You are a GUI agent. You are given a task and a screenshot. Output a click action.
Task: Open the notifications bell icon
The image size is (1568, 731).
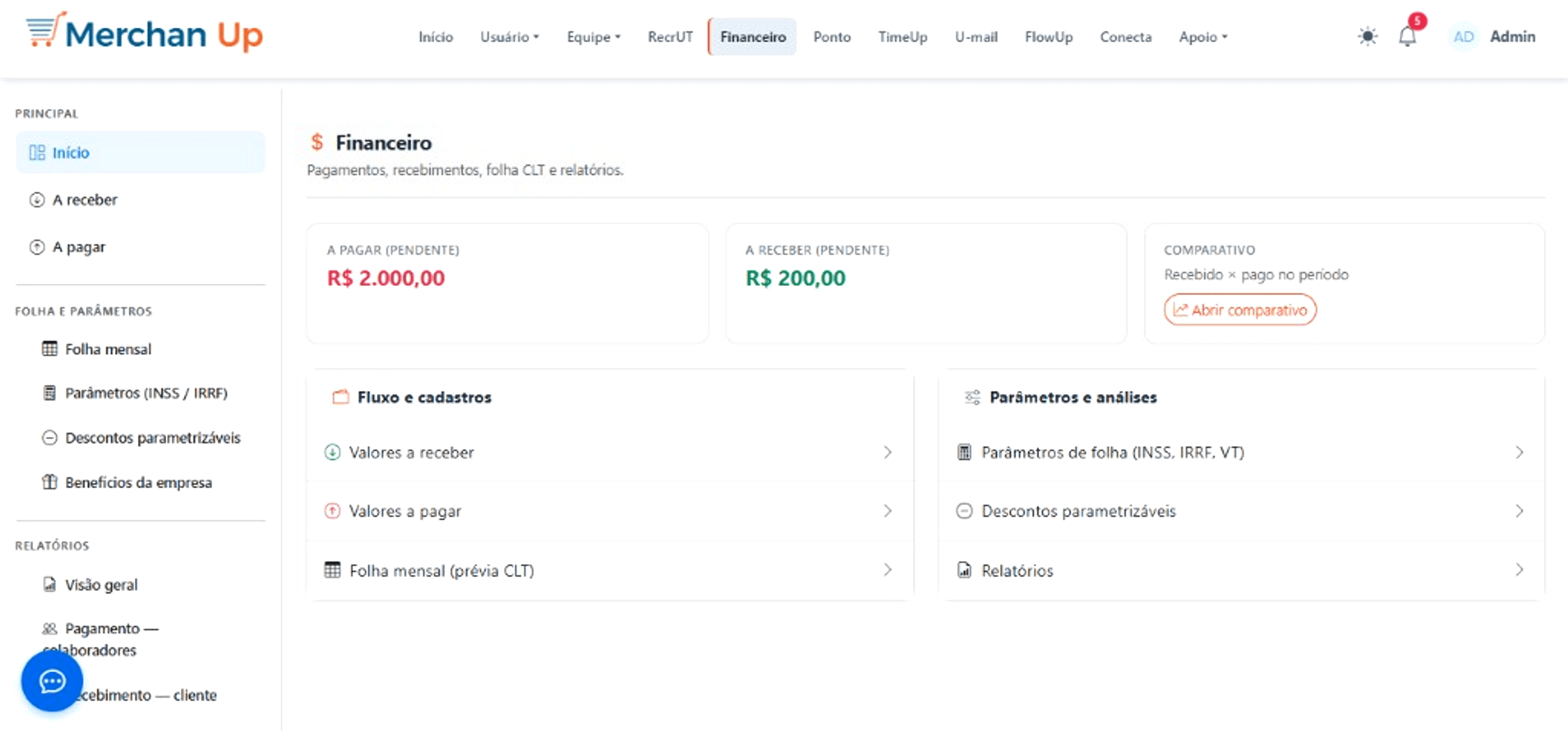[1407, 36]
